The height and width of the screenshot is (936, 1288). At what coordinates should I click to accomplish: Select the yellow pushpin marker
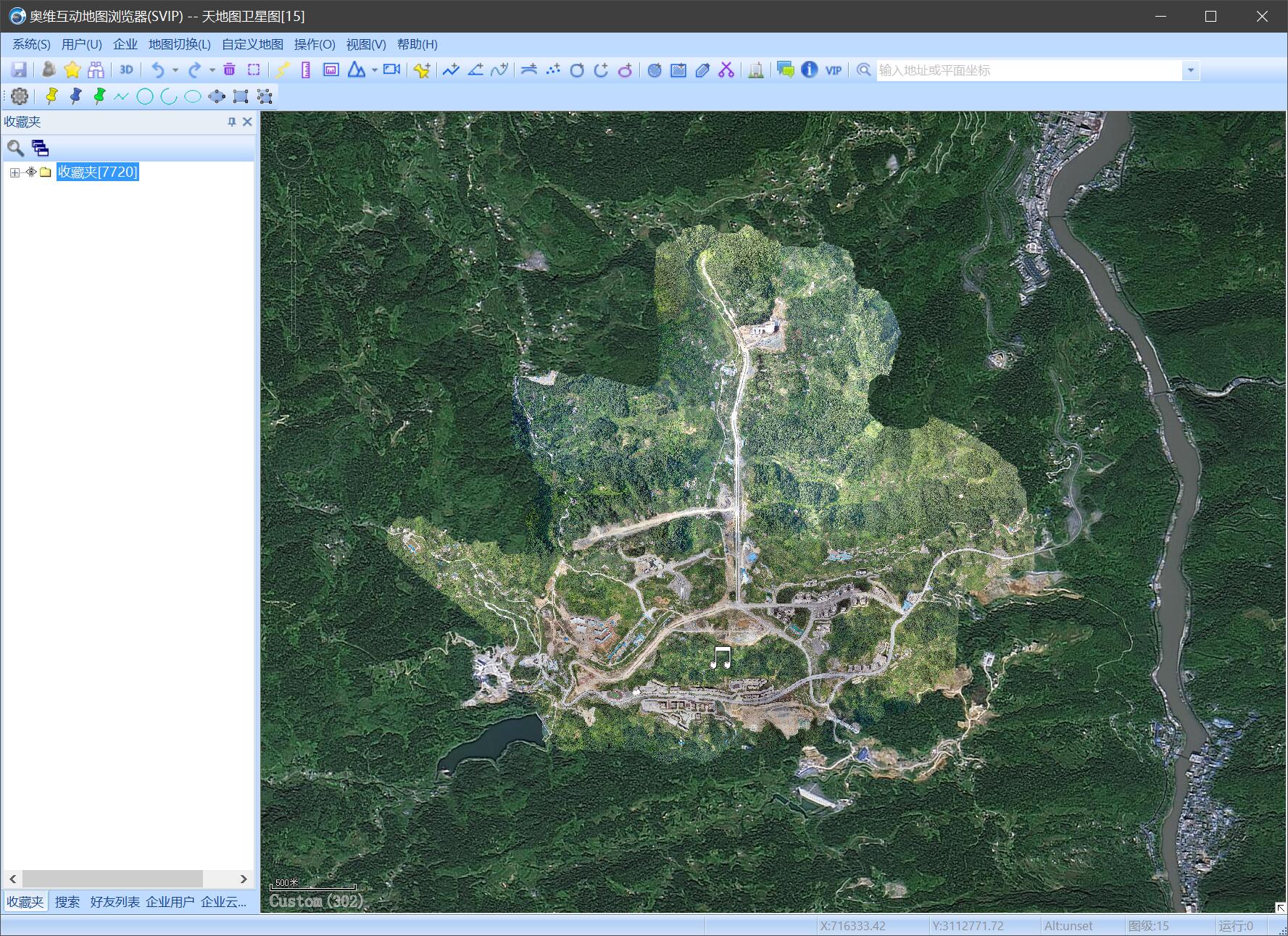coord(51,96)
